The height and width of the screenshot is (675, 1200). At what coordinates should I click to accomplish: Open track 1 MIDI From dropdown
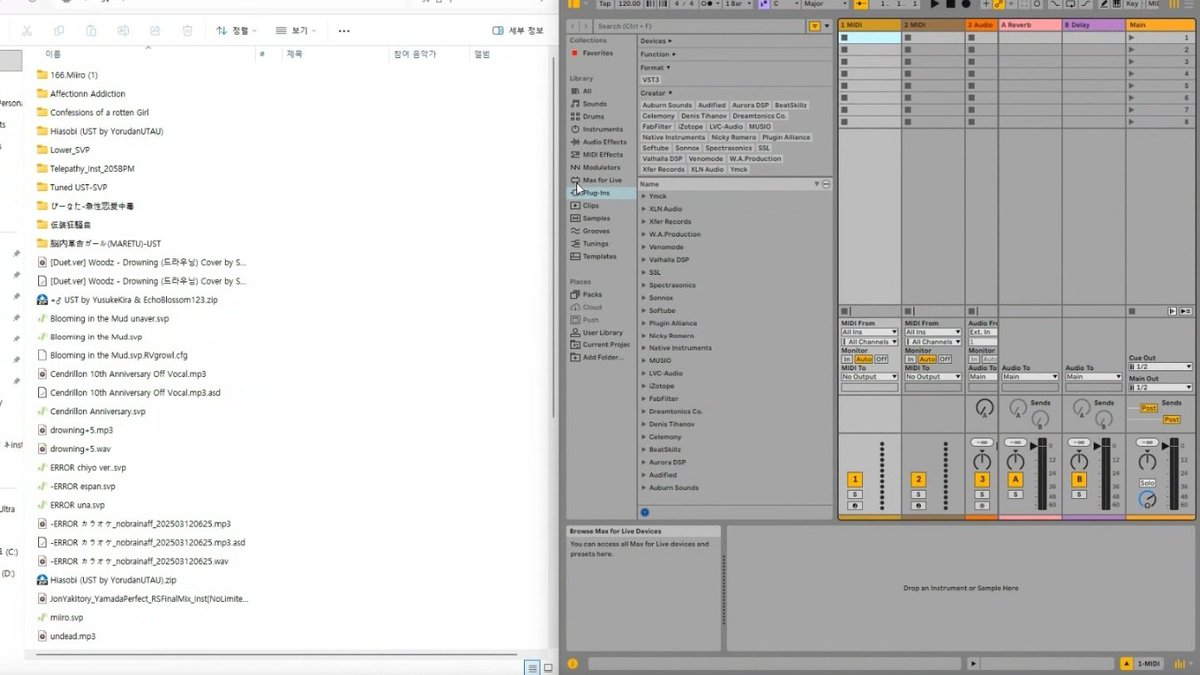(869, 332)
